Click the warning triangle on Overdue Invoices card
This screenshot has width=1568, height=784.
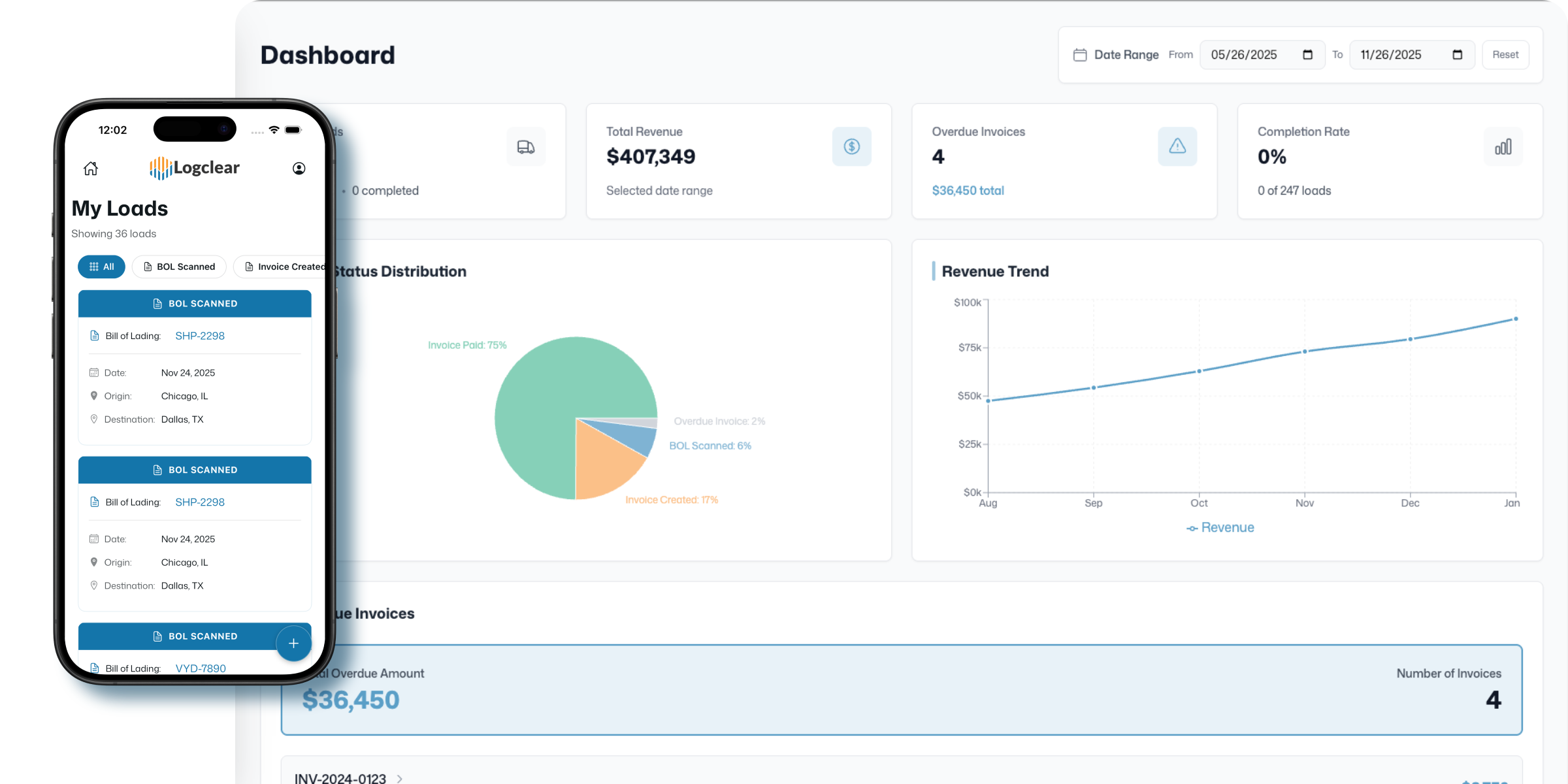[x=1177, y=146]
